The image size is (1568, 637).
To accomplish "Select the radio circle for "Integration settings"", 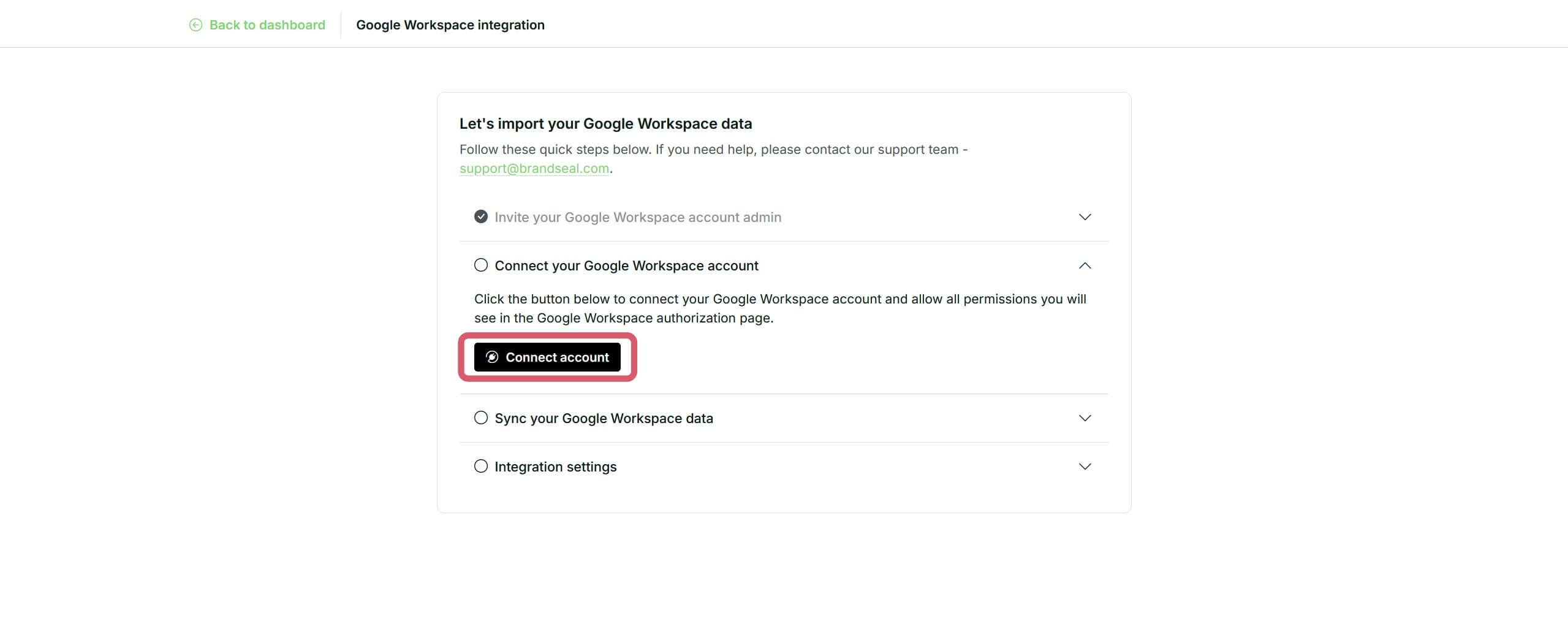I will click(x=480, y=466).
